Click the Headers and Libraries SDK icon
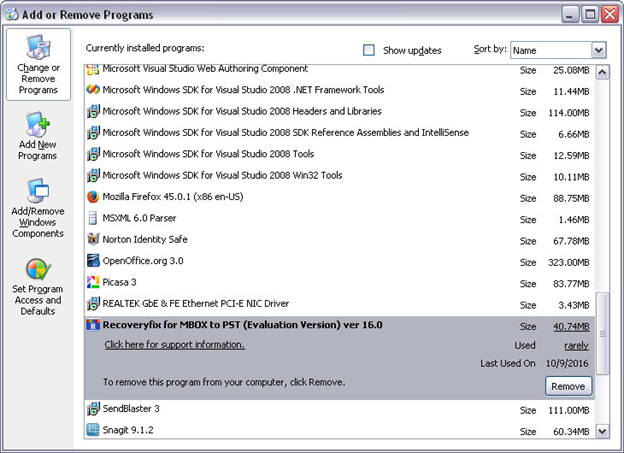This screenshot has height=453, width=624. (93, 111)
